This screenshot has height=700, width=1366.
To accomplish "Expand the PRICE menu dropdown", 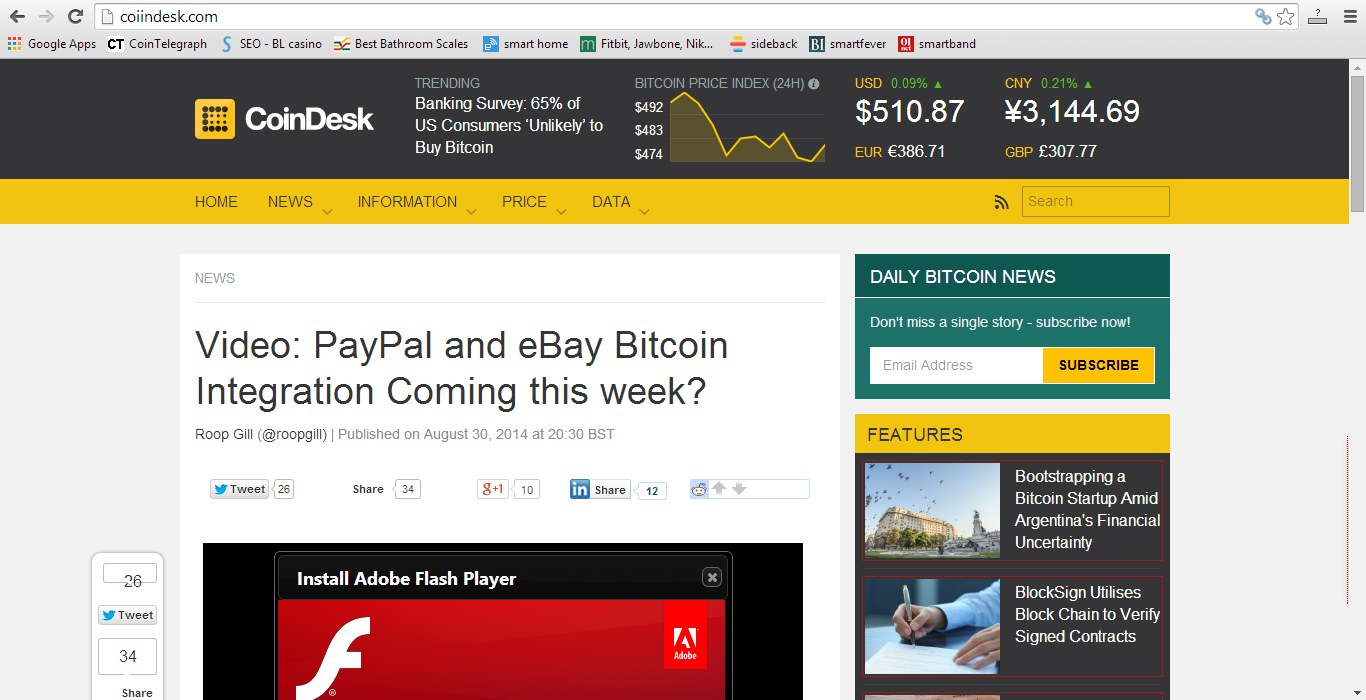I will 561,212.
